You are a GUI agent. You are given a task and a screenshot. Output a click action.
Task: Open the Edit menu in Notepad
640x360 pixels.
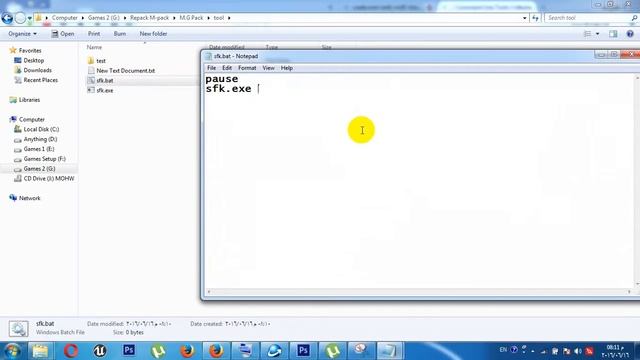tap(227, 68)
